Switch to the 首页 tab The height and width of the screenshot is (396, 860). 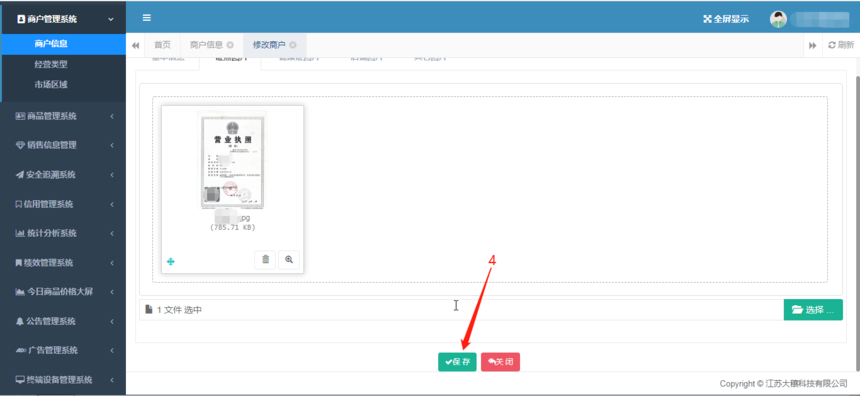[x=162, y=45]
